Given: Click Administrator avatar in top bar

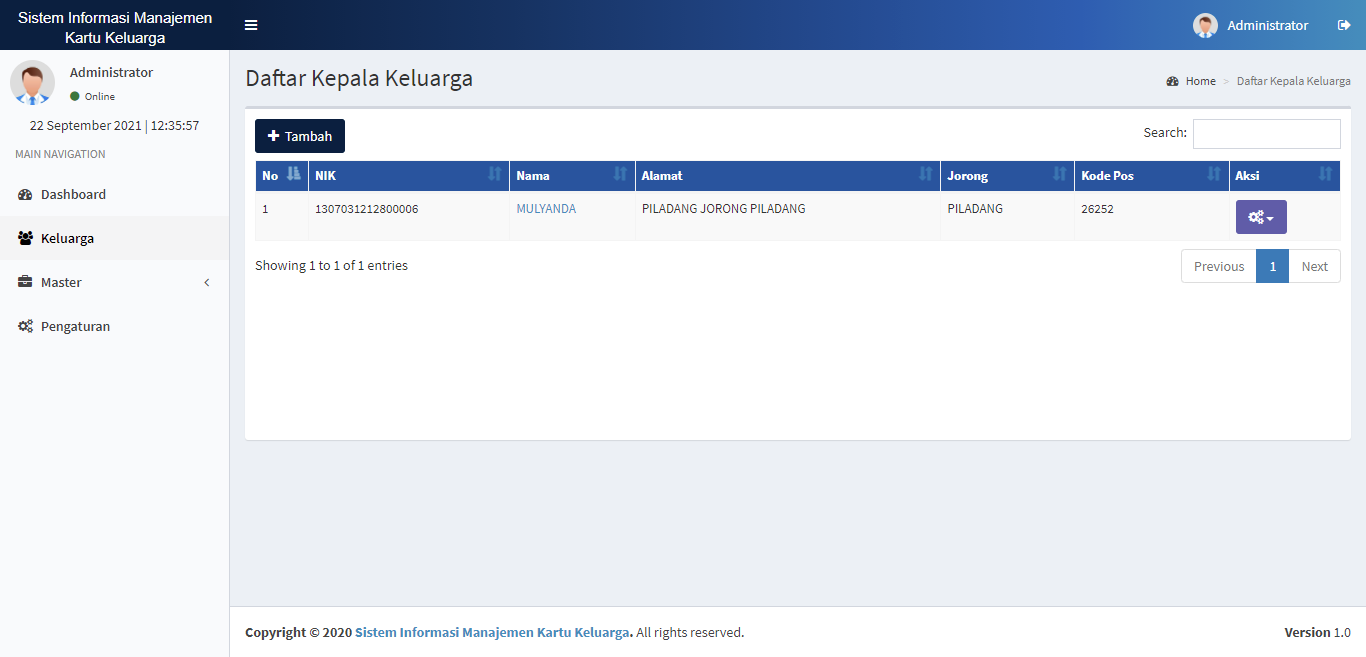Looking at the screenshot, I should pyautogui.click(x=1205, y=25).
